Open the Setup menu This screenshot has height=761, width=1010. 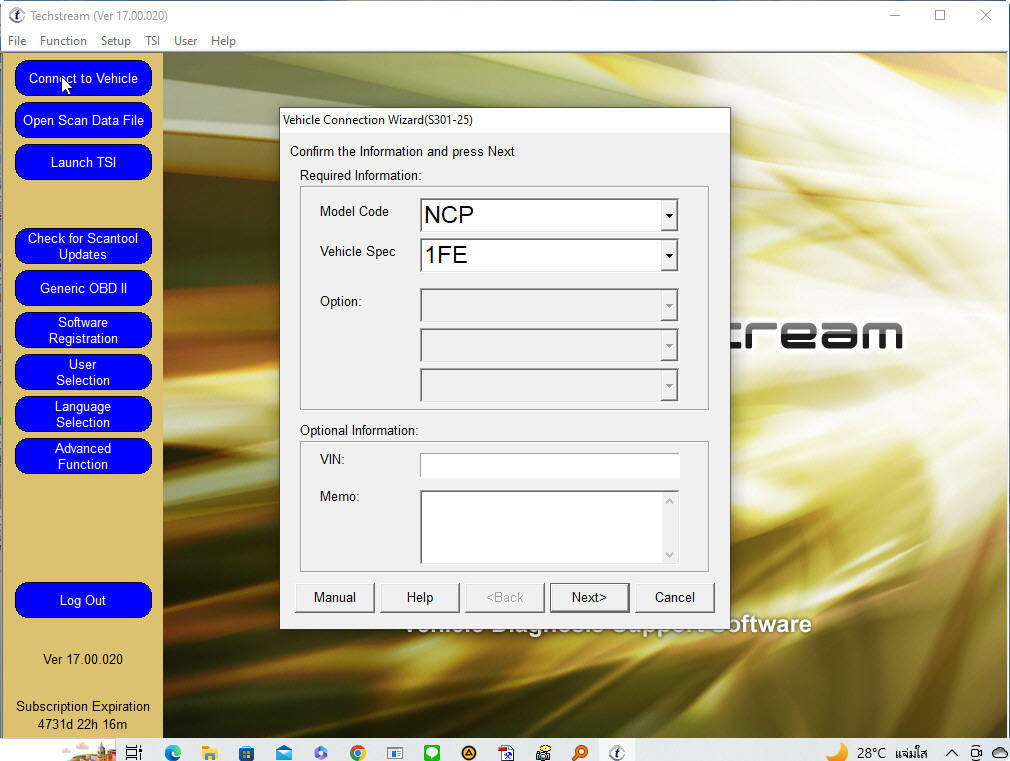(116, 41)
